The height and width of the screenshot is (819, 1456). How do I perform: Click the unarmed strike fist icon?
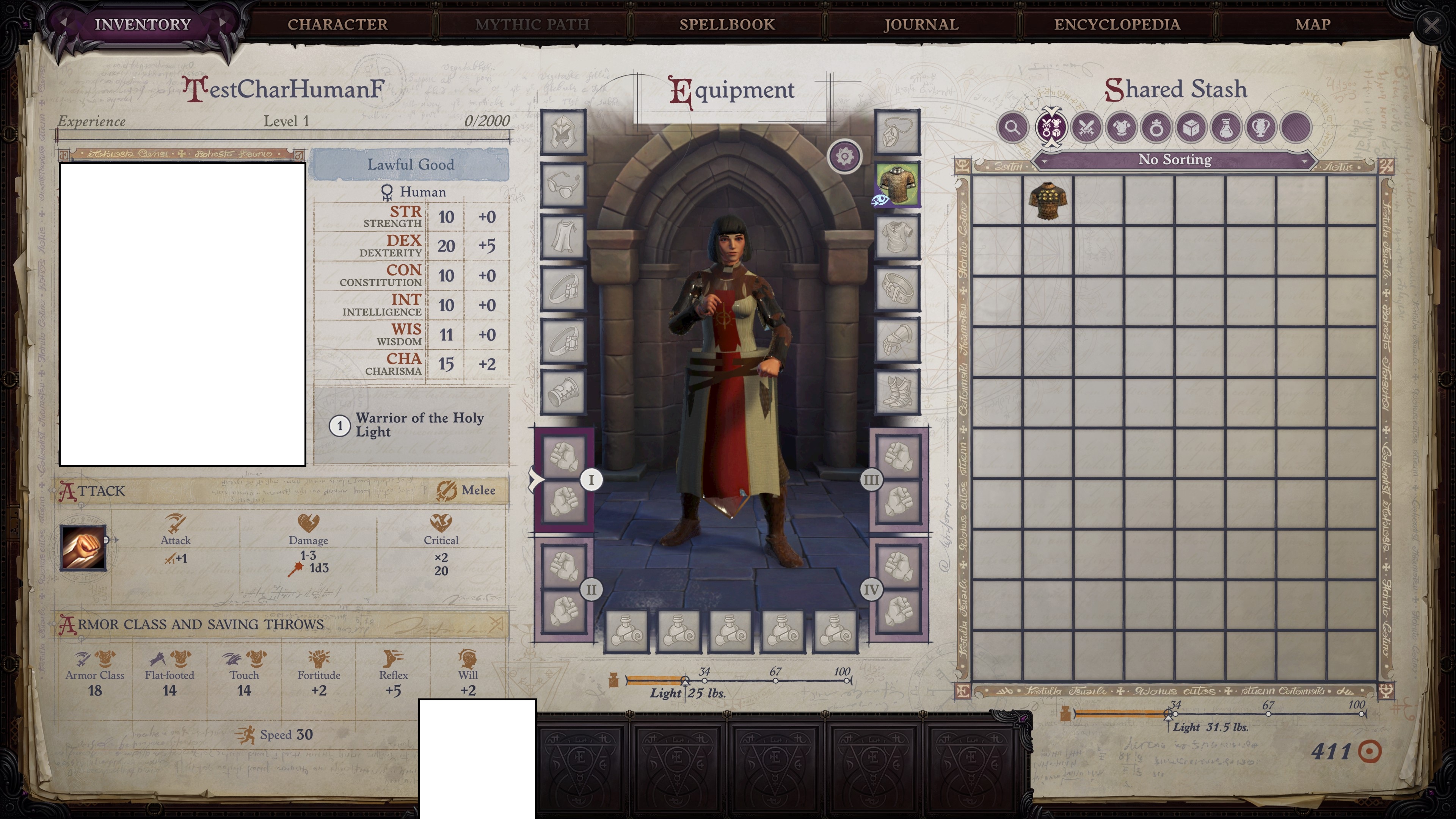[83, 548]
